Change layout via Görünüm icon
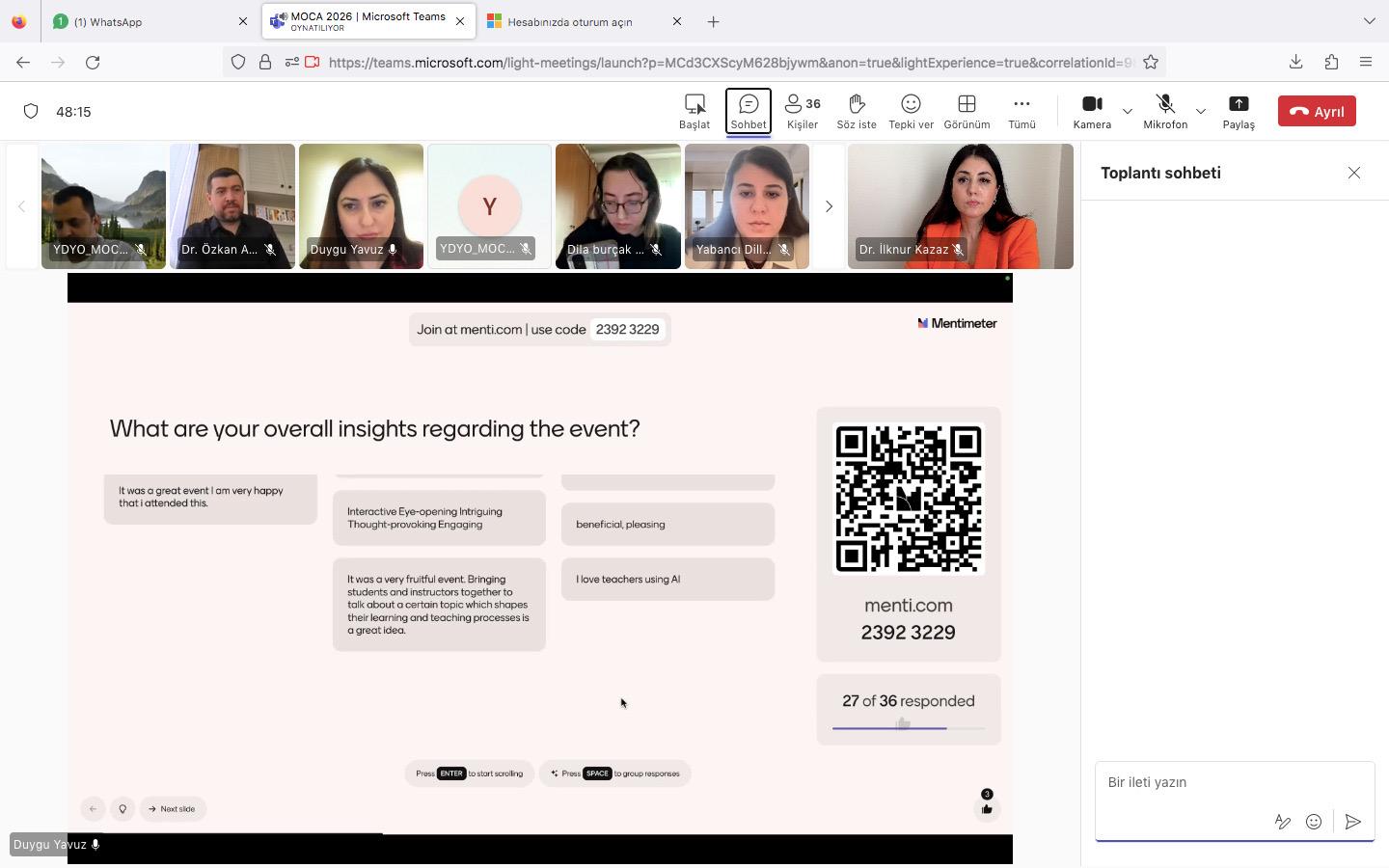This screenshot has height=868, width=1389. pos(967,111)
